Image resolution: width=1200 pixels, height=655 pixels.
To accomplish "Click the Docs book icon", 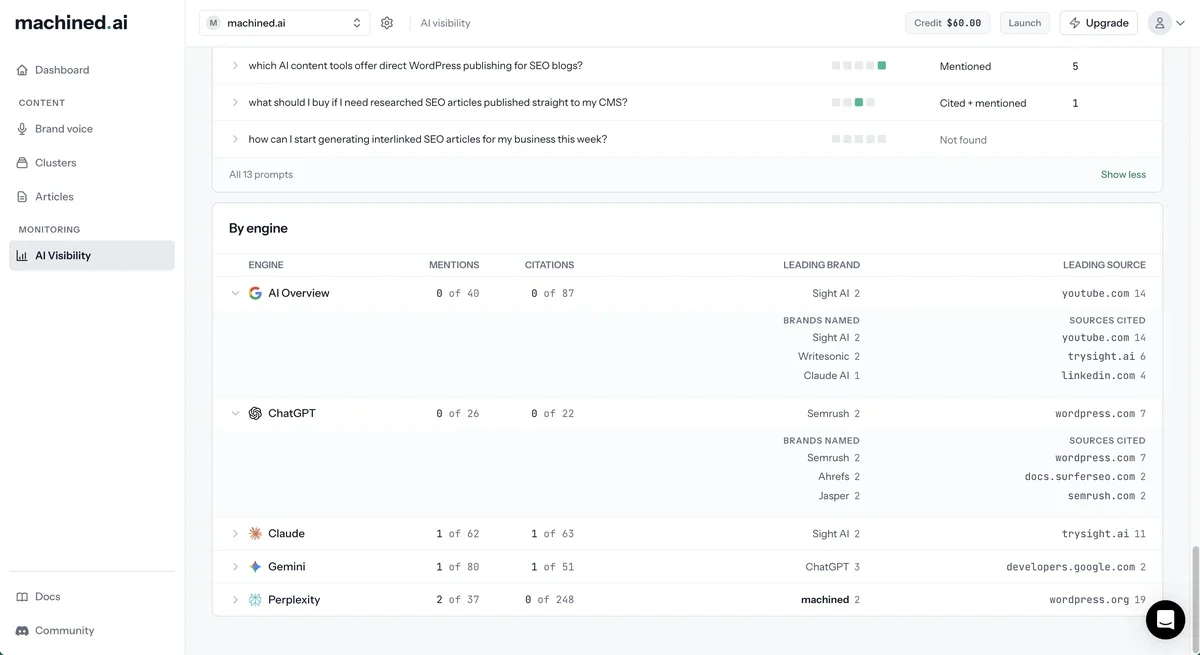I will point(22,597).
